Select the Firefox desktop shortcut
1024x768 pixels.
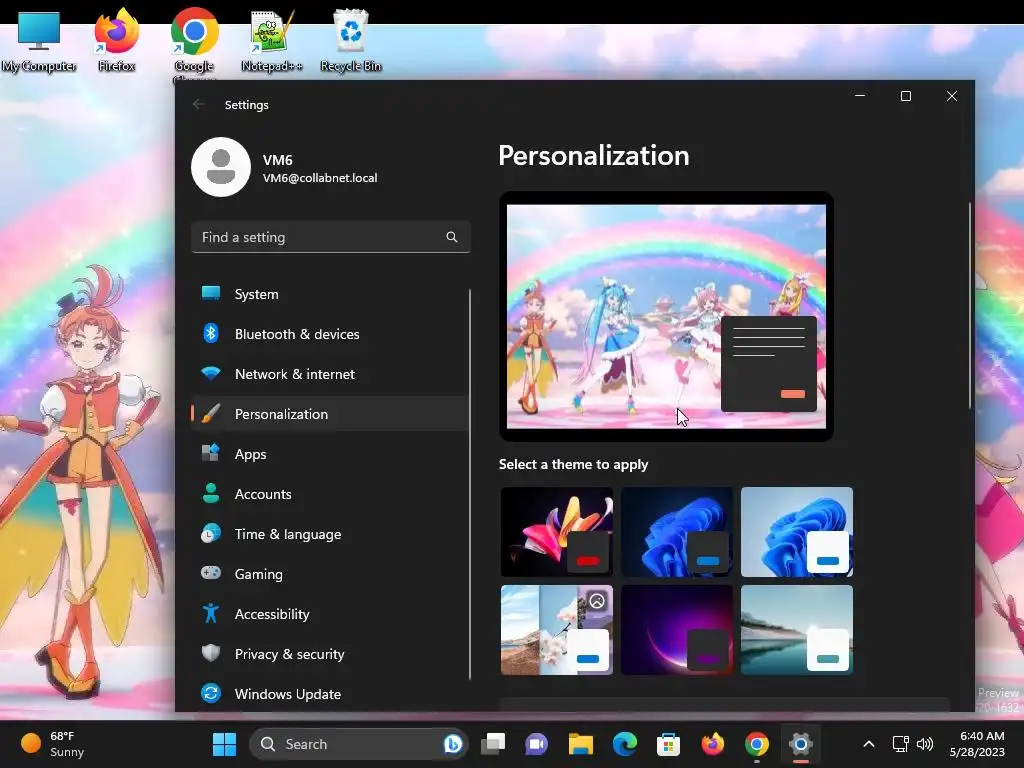[x=116, y=40]
